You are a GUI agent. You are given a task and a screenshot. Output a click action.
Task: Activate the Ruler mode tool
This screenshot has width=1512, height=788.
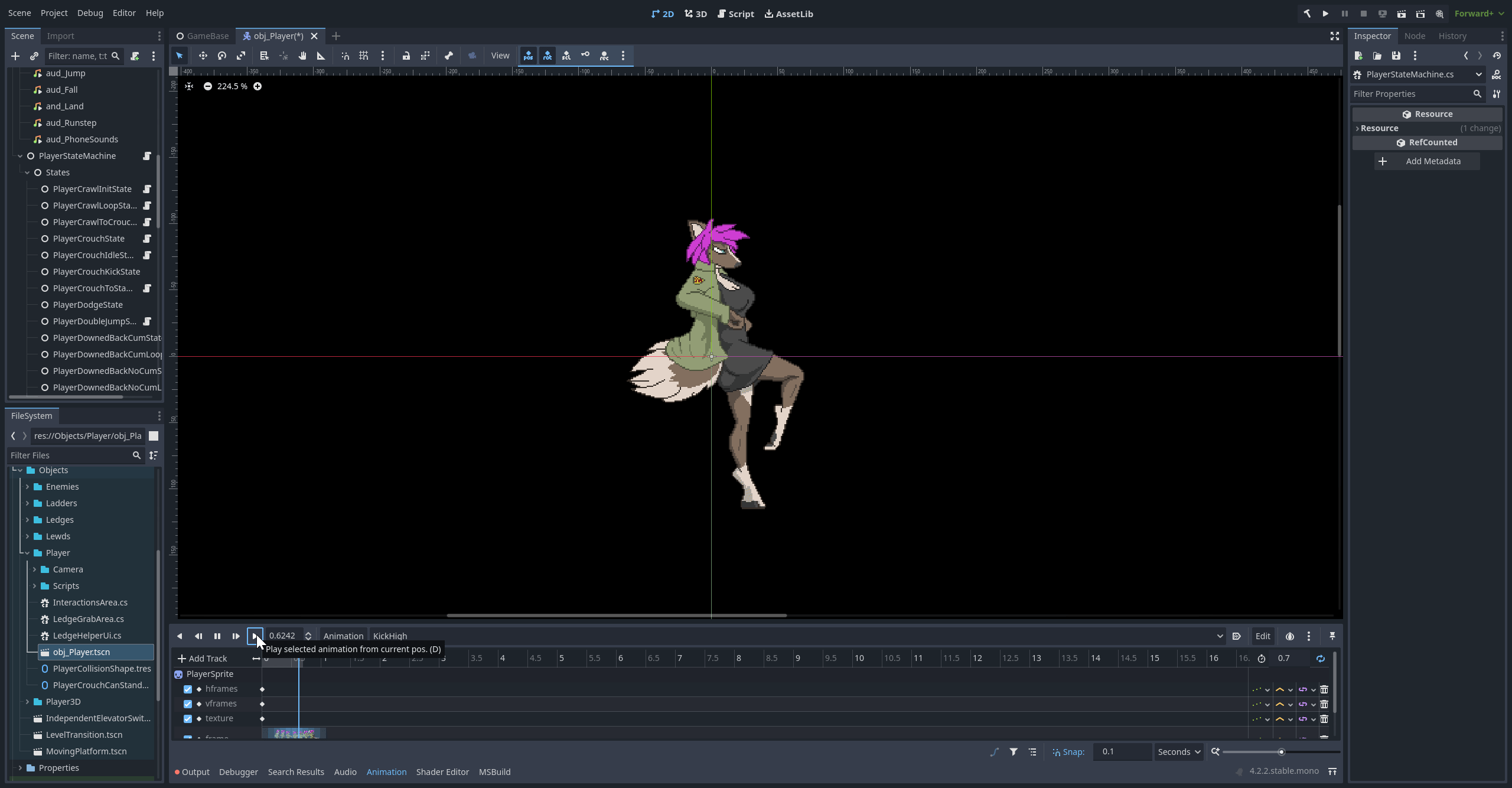click(x=321, y=56)
